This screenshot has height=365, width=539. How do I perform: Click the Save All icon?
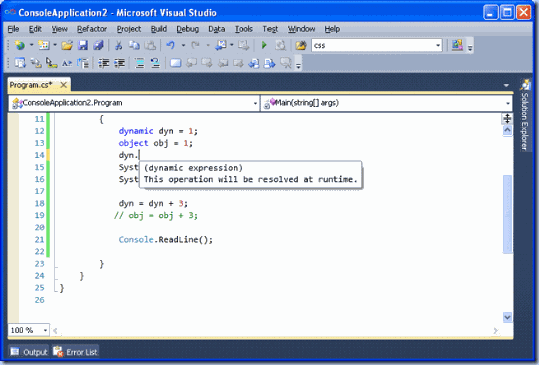(x=98, y=45)
